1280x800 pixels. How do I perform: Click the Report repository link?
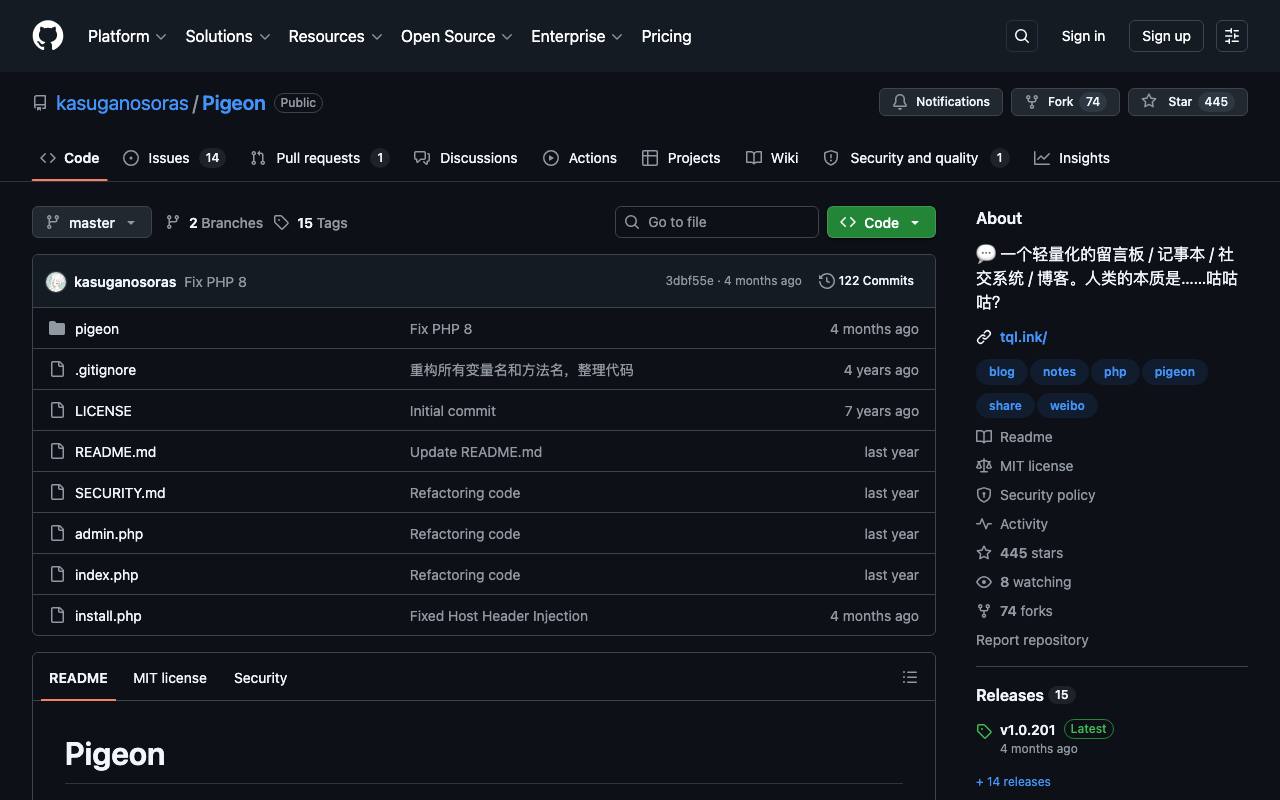1032,640
